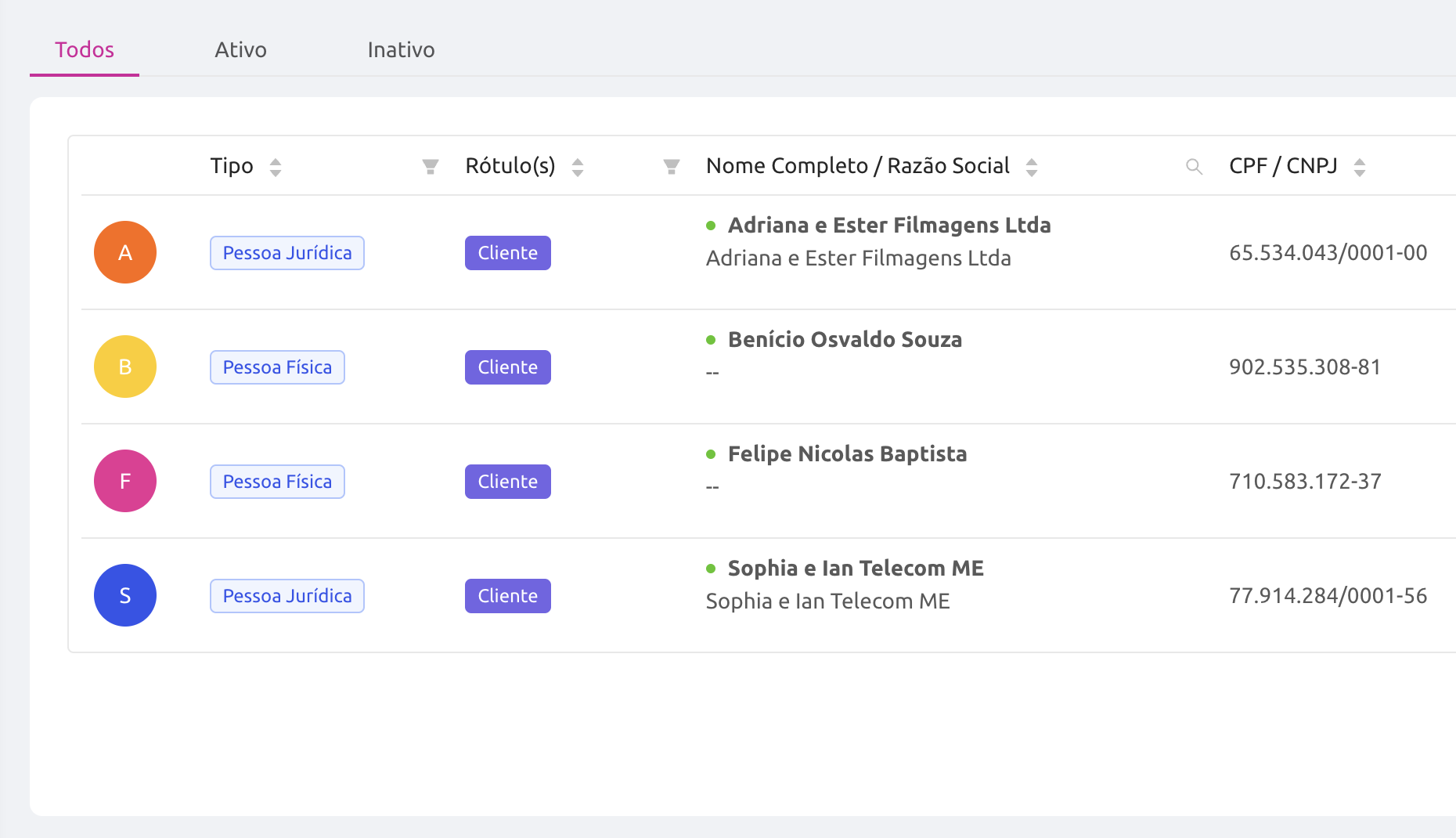Sort by Tipo column arrows

pyautogui.click(x=276, y=167)
